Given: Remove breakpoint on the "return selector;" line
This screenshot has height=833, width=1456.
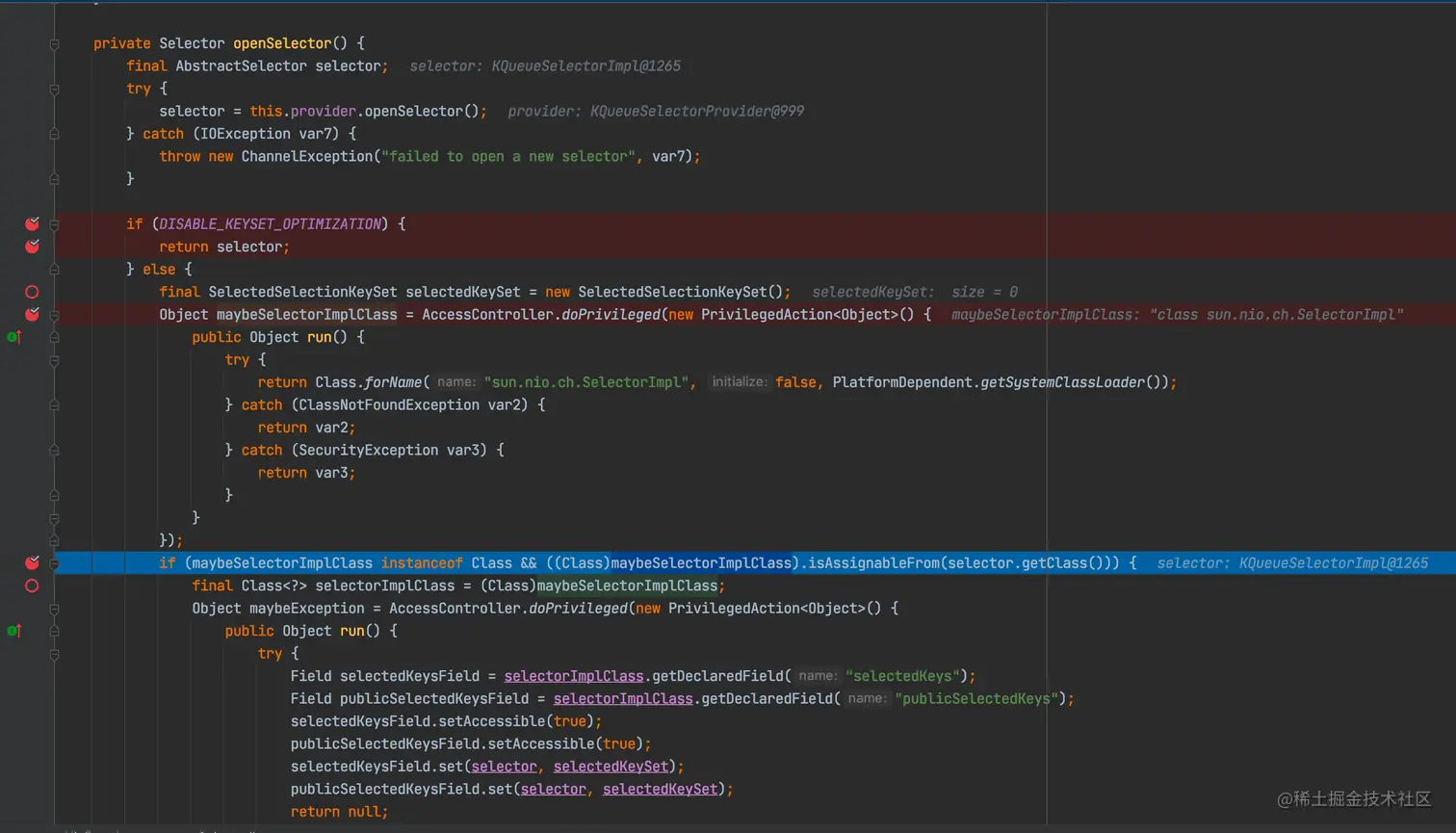Looking at the screenshot, I should coord(32,247).
